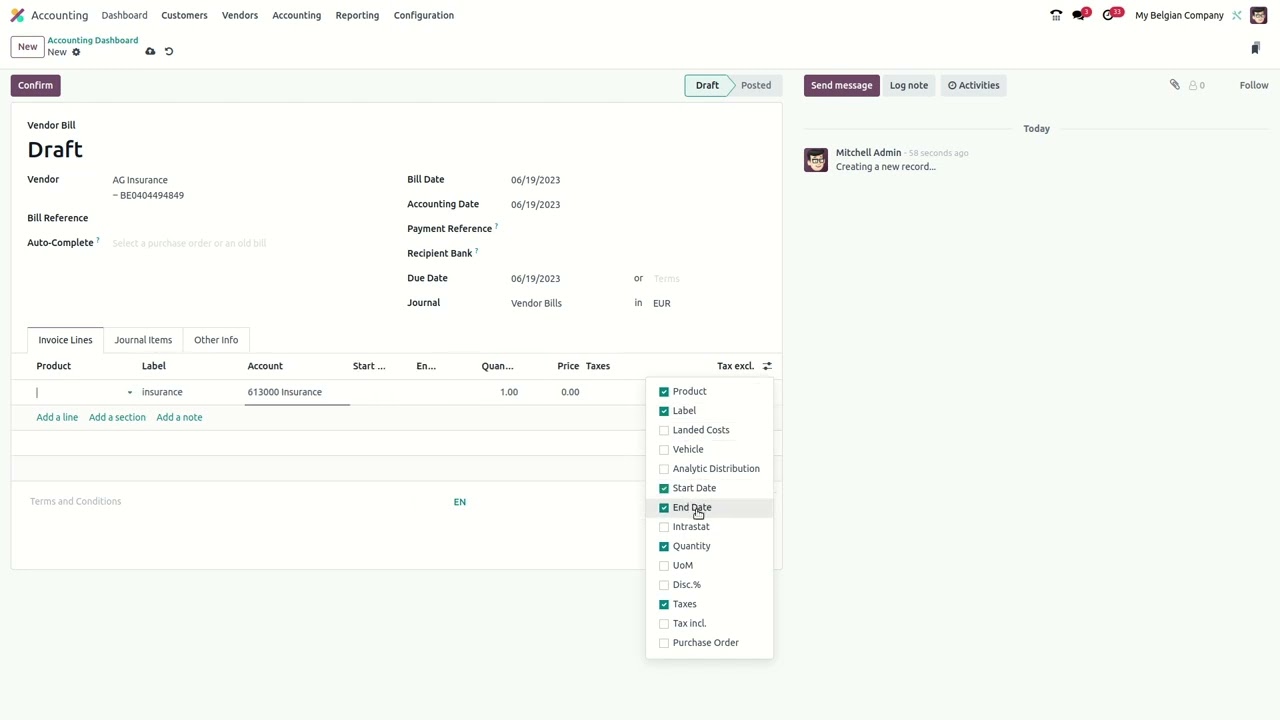Enable the Disc.% column
The width and height of the screenshot is (1280, 720).
(664, 585)
